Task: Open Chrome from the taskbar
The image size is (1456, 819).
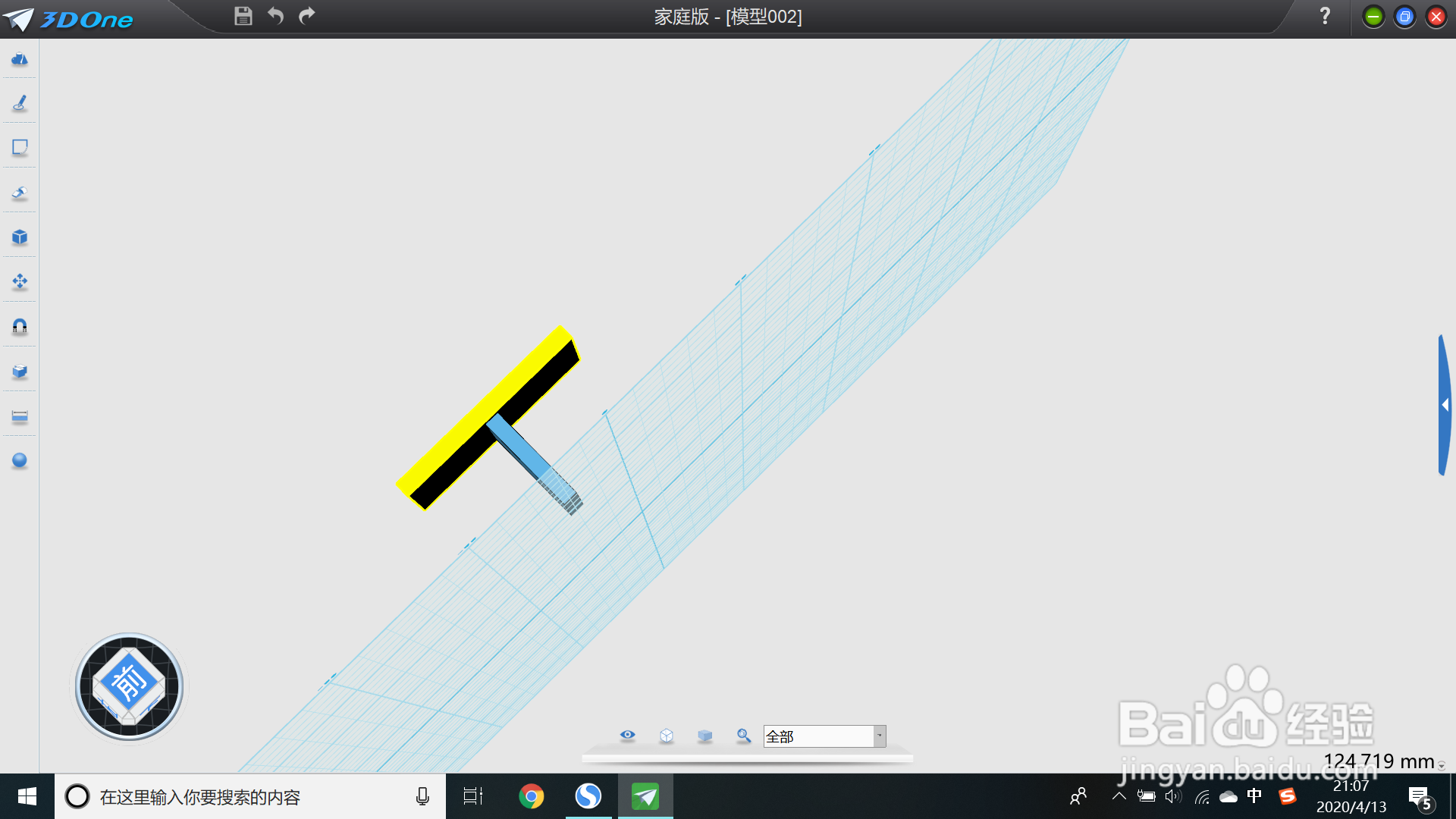Action: pyautogui.click(x=531, y=796)
